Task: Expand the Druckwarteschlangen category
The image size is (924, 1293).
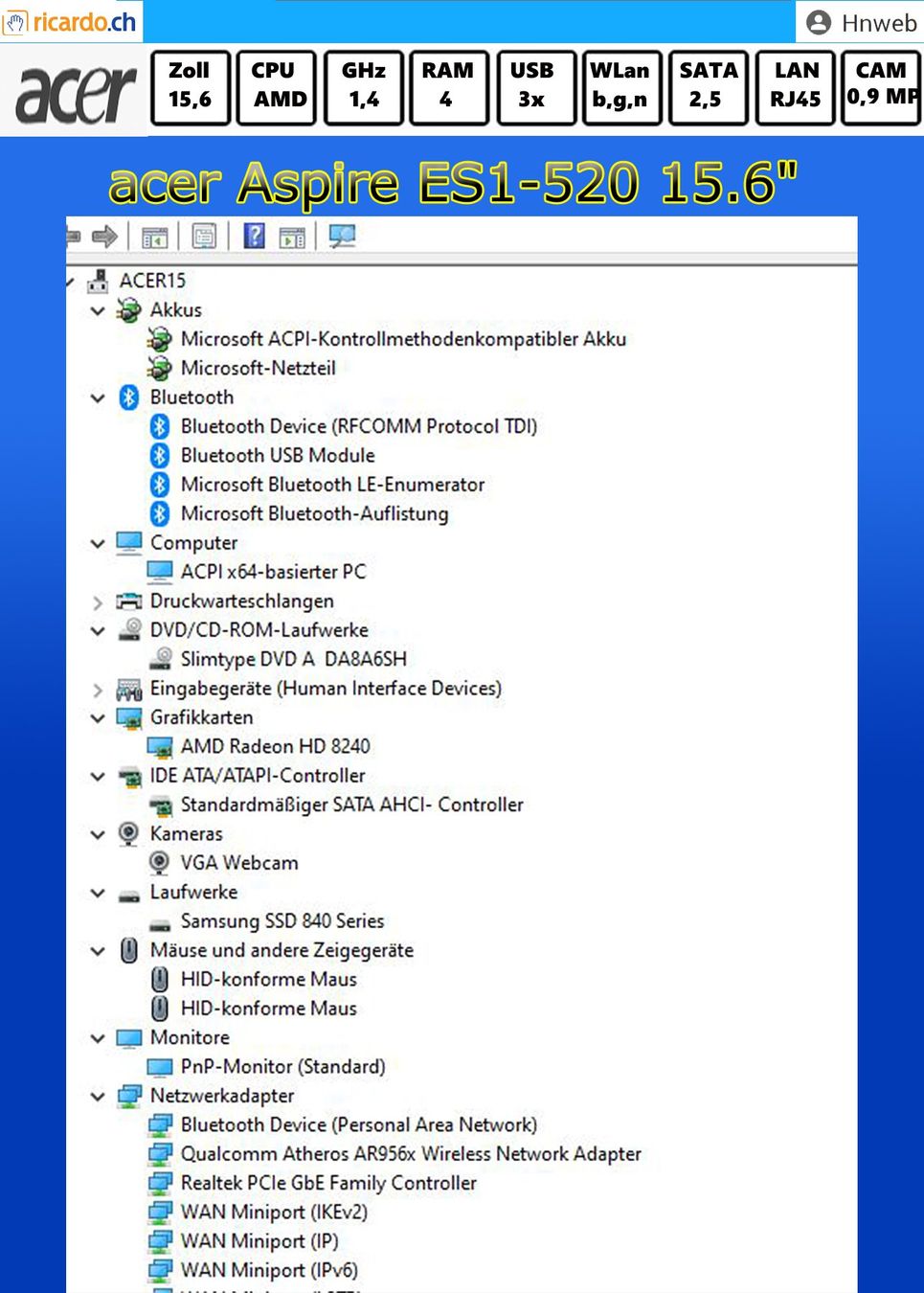Action: 98,601
